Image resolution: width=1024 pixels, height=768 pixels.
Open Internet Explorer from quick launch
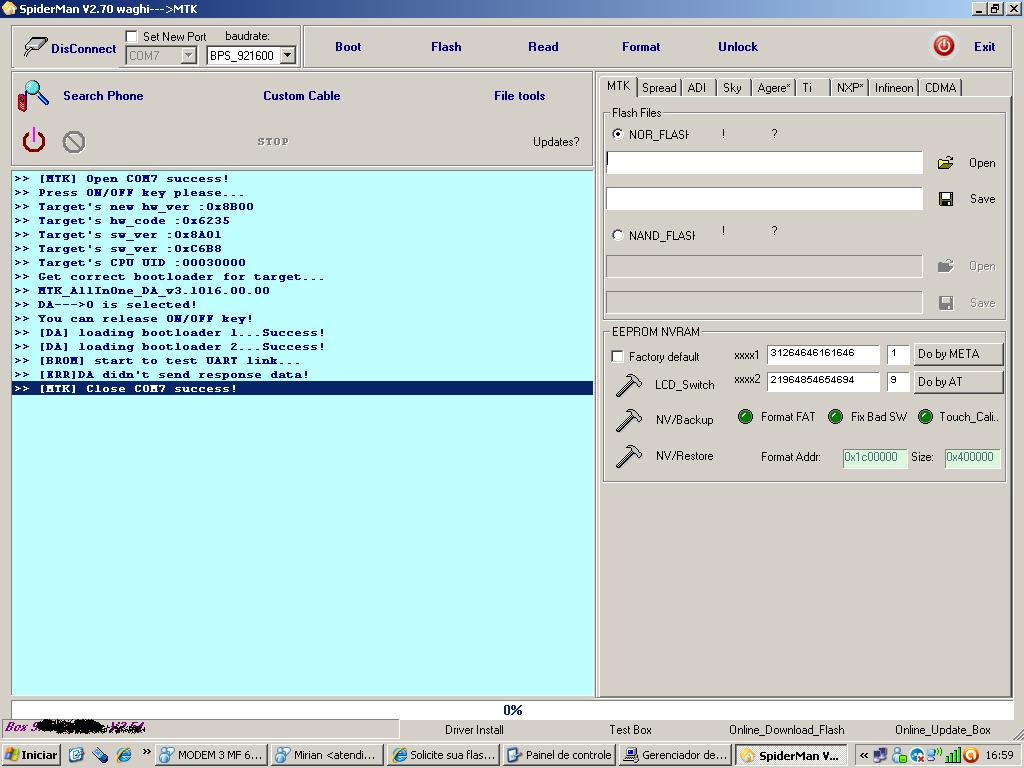pos(124,755)
